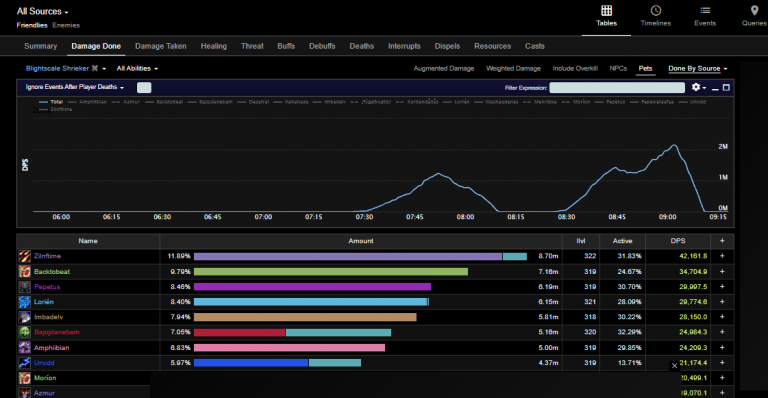This screenshot has width=768, height=398.
Task: Expand the Imbadelv row with plus icon
Action: [x=722, y=317]
